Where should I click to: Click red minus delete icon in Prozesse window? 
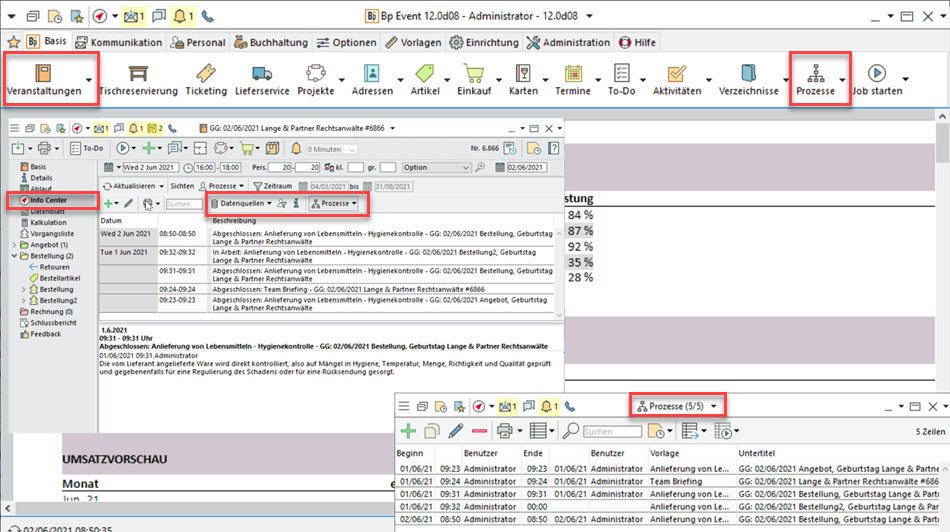coord(479,431)
